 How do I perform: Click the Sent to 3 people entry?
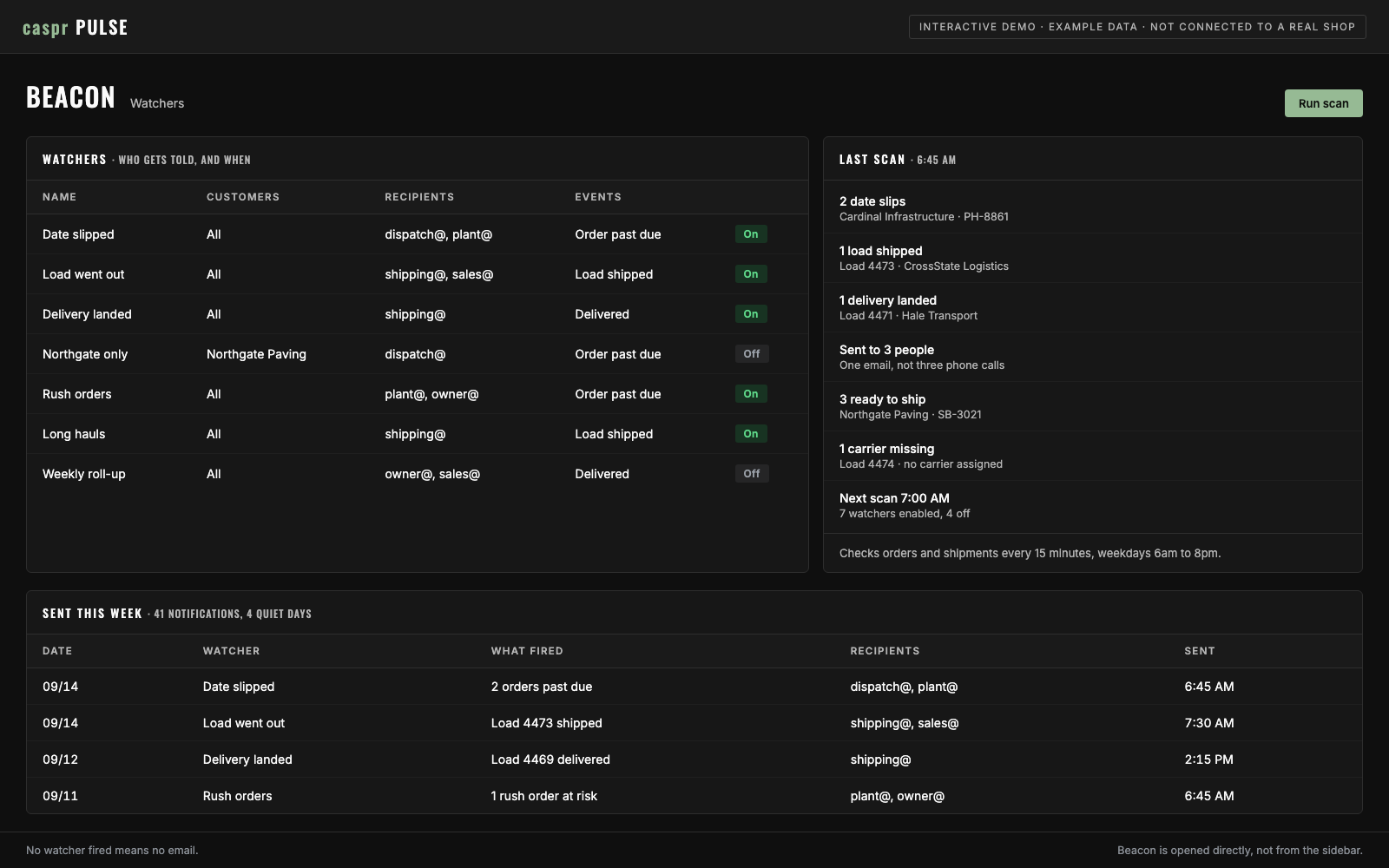[1093, 357]
